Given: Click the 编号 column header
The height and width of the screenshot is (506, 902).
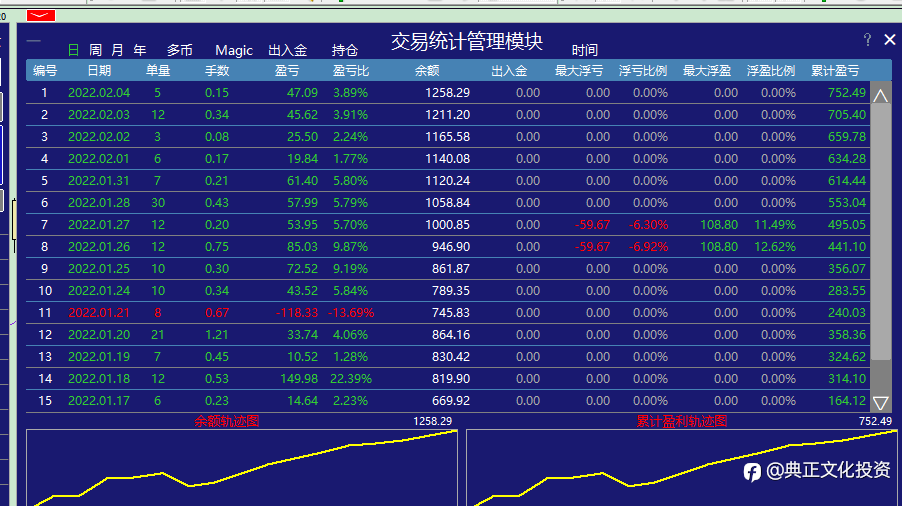Looking at the screenshot, I should 45,71.
